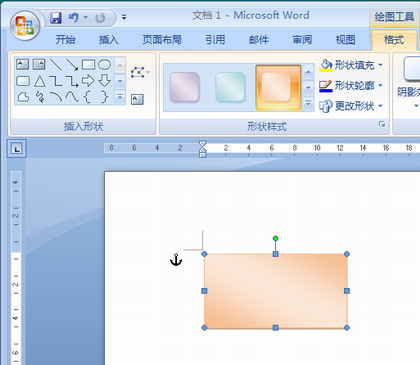Select the vertical text box shape
420x365 pixels.
[x=39, y=64]
